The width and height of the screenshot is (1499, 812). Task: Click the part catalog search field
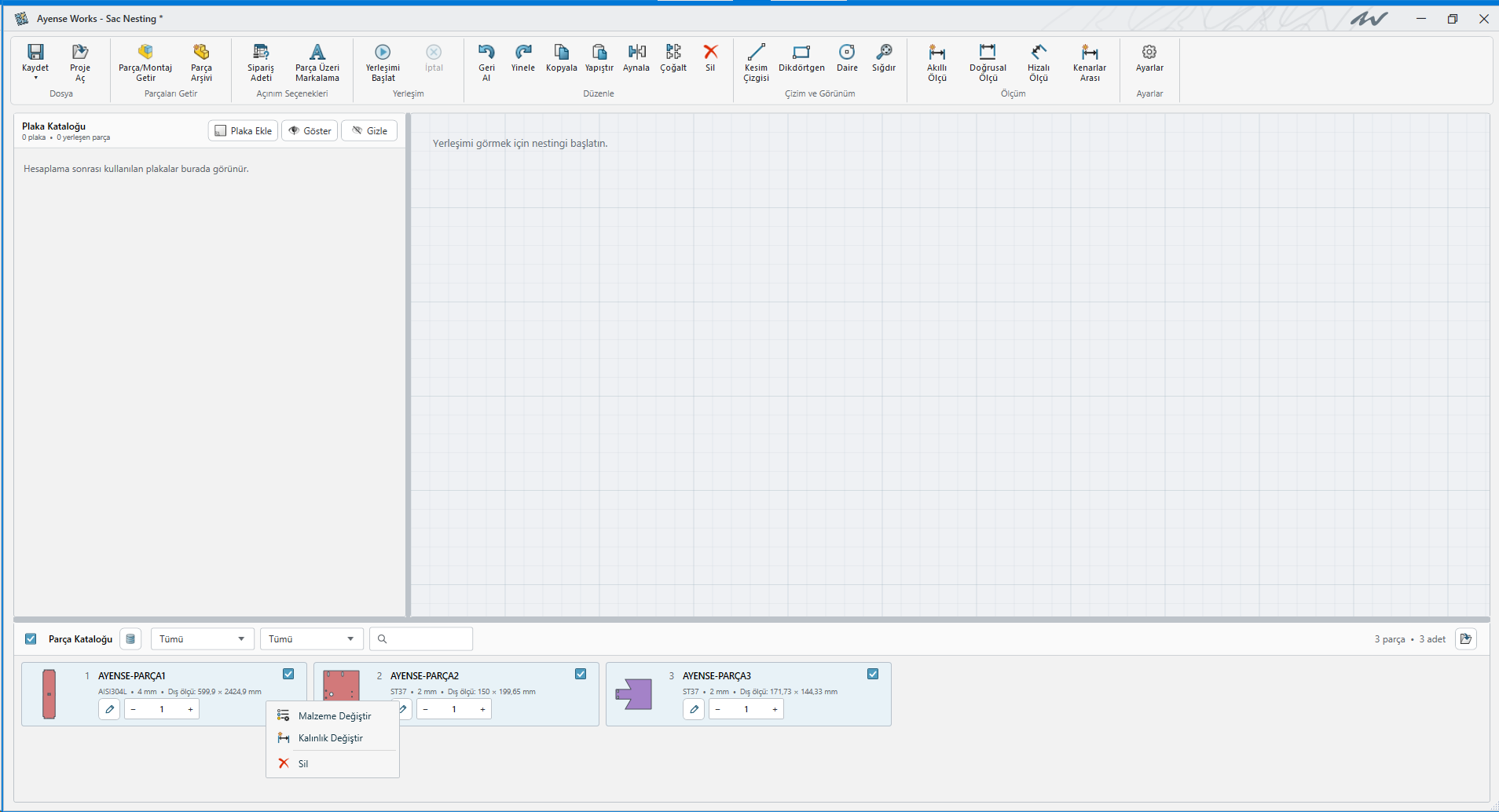click(x=422, y=638)
